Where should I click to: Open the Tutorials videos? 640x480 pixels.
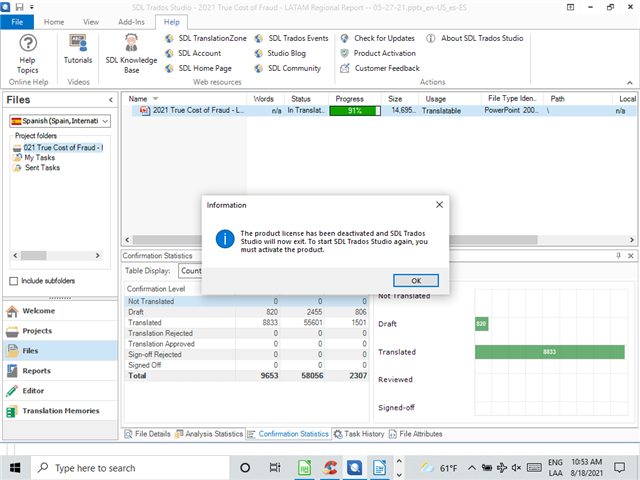[78, 49]
